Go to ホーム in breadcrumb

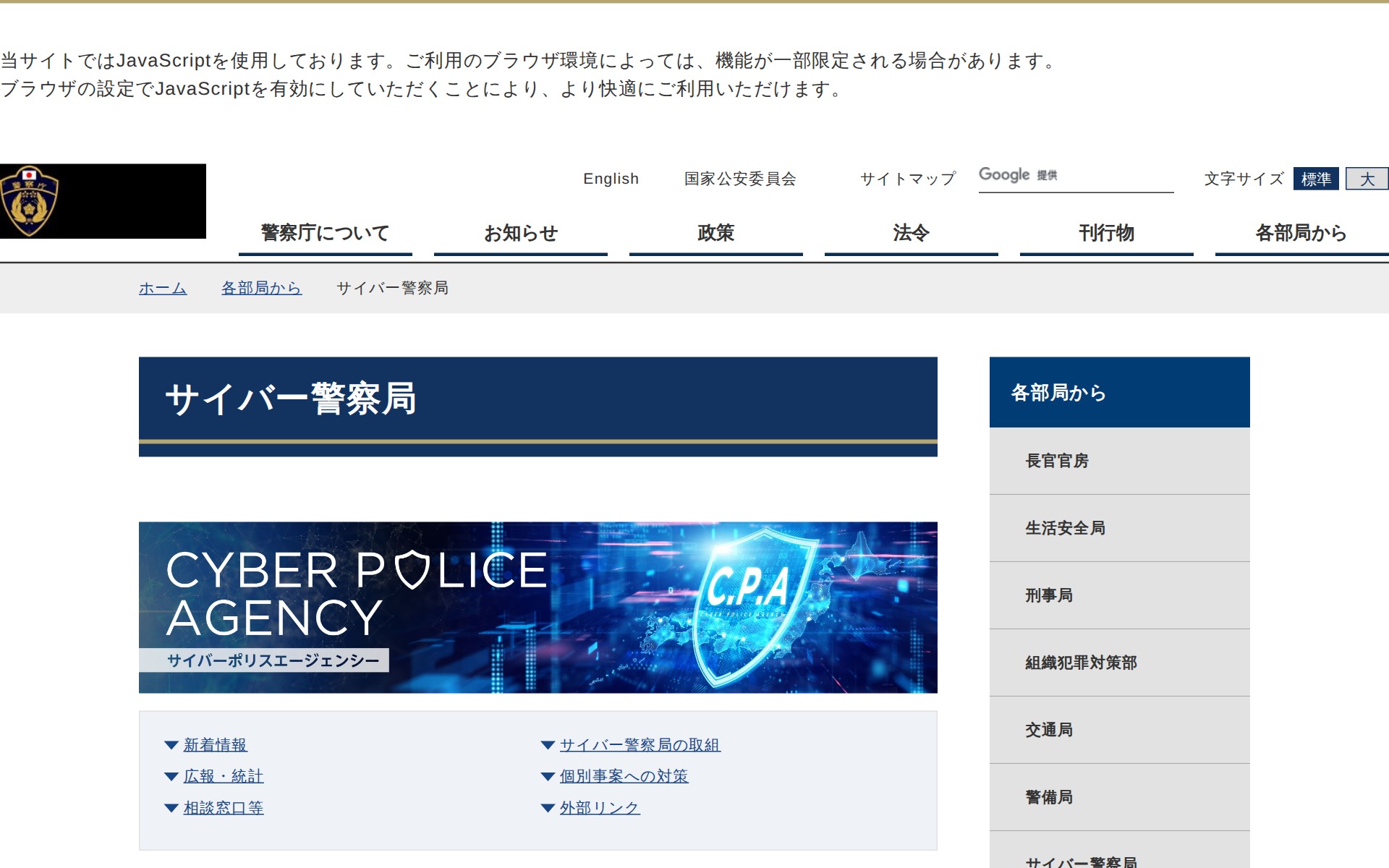pyautogui.click(x=163, y=288)
